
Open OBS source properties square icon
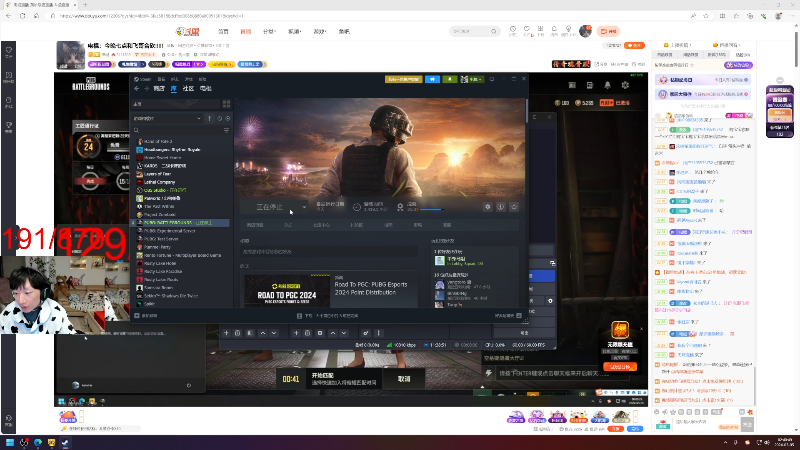click(320, 333)
